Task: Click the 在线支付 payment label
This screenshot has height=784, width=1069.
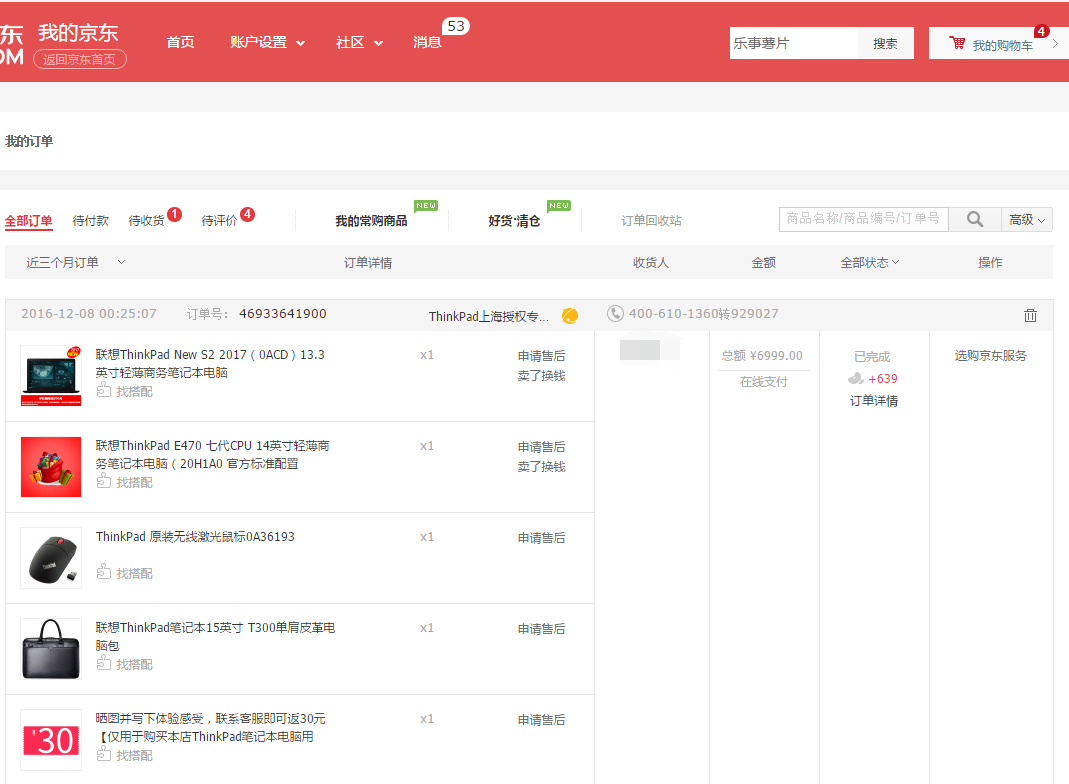Action: click(x=764, y=382)
